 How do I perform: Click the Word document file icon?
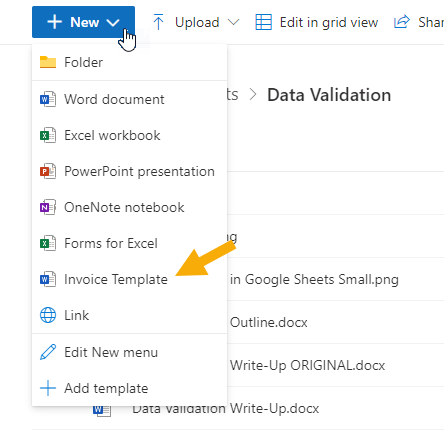point(48,99)
